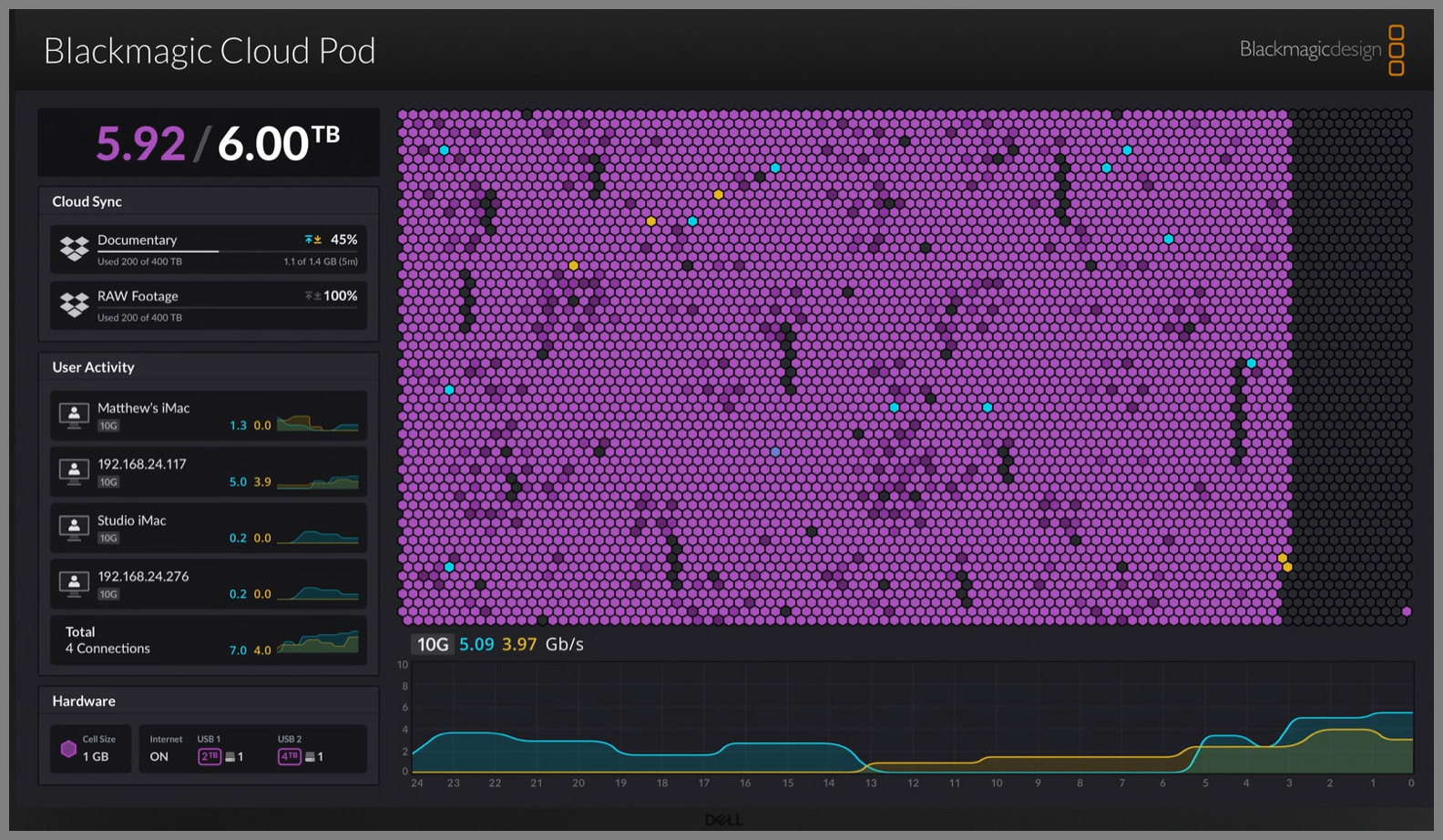Click the Cloud Sync heading
Image resolution: width=1443 pixels, height=840 pixels.
click(x=87, y=201)
